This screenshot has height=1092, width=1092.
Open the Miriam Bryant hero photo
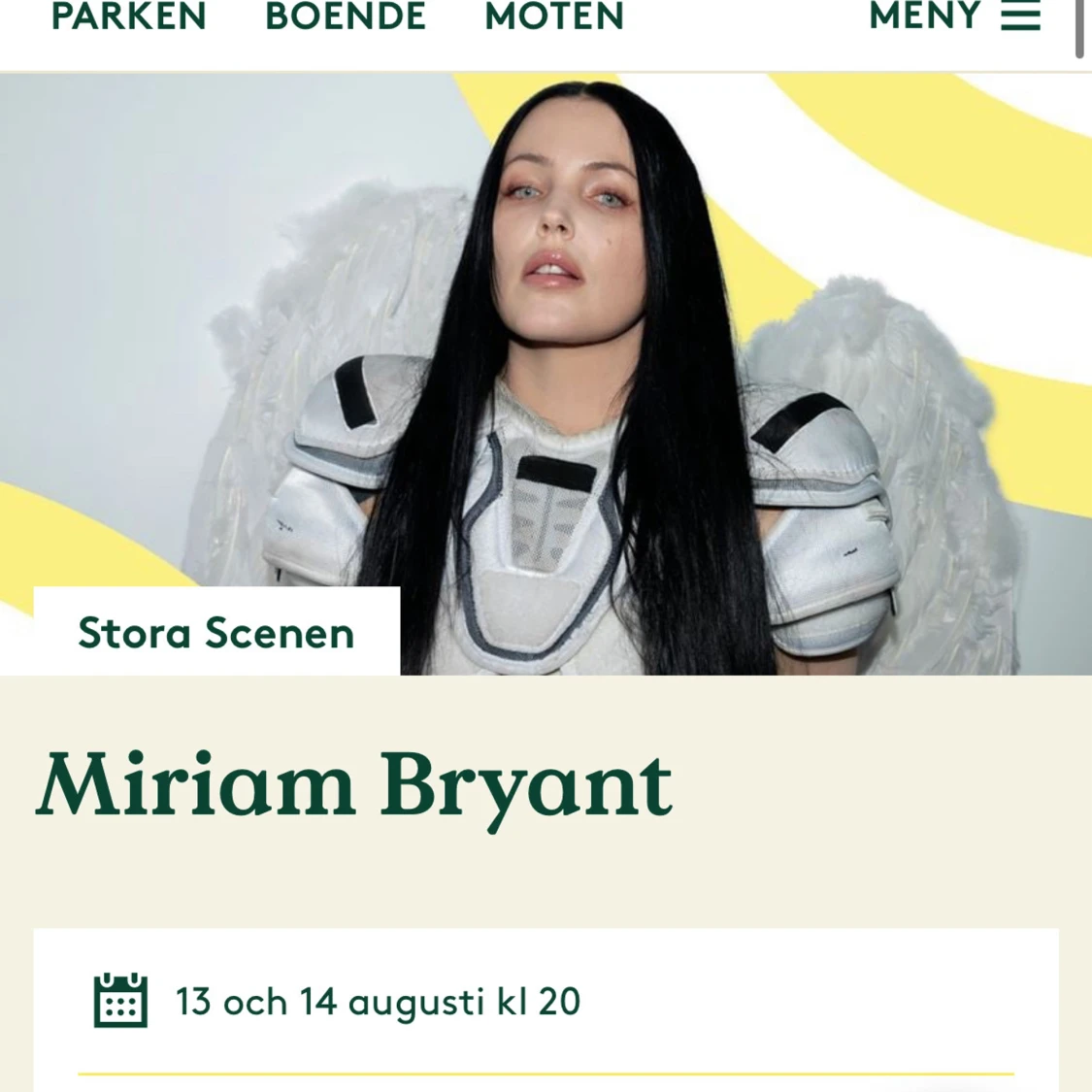(546, 374)
